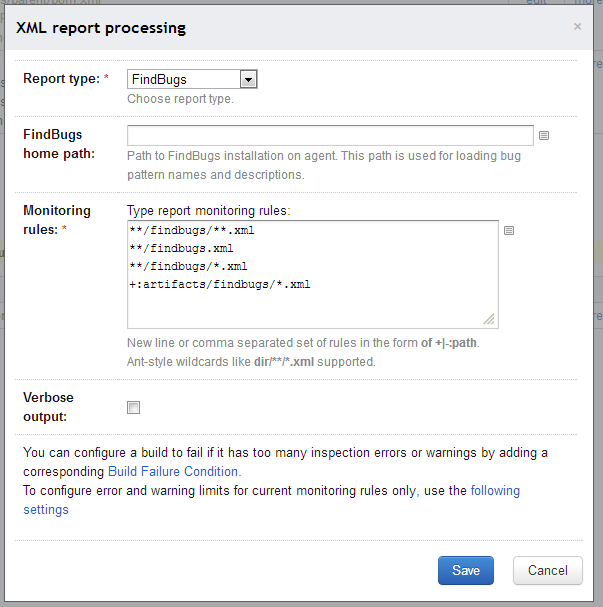Click the '**/findbugs.xml' rule line
The height and width of the screenshot is (607, 603).
[182, 248]
